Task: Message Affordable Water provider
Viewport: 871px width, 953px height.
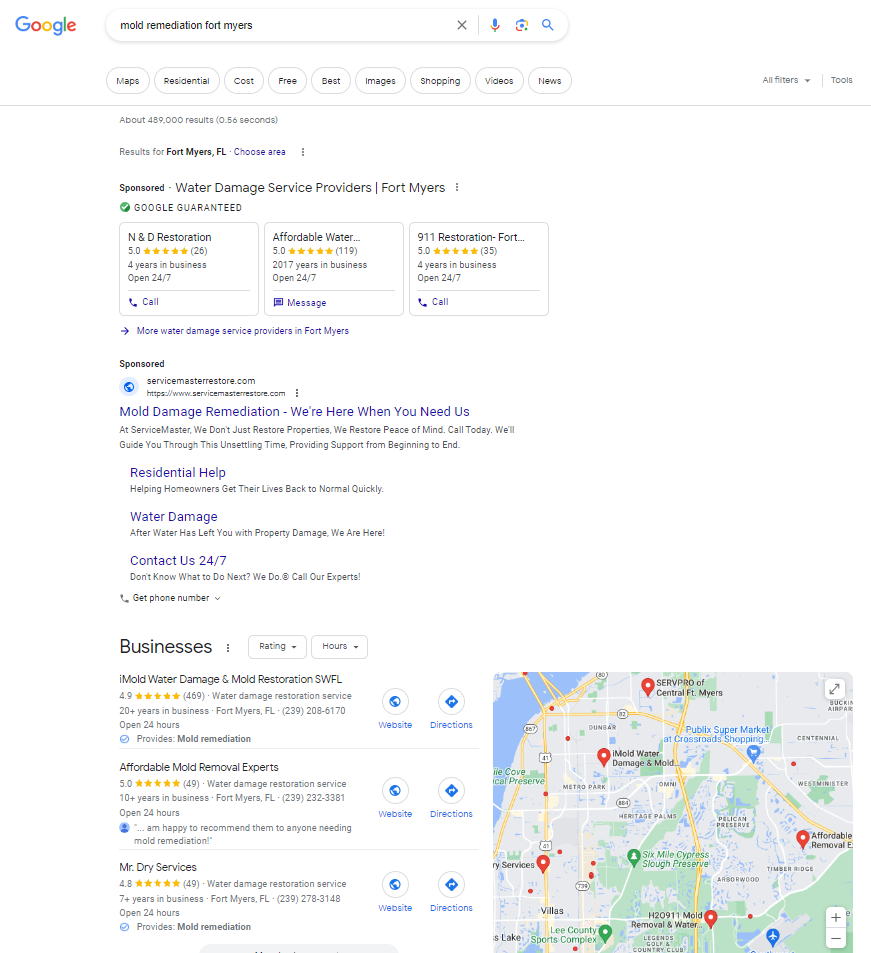Action: coord(300,303)
